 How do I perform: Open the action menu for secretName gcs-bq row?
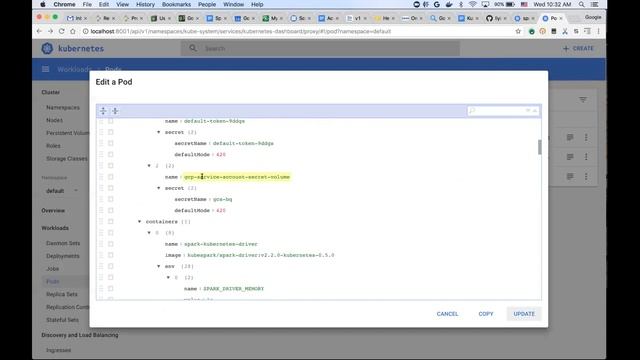[x=111, y=199]
